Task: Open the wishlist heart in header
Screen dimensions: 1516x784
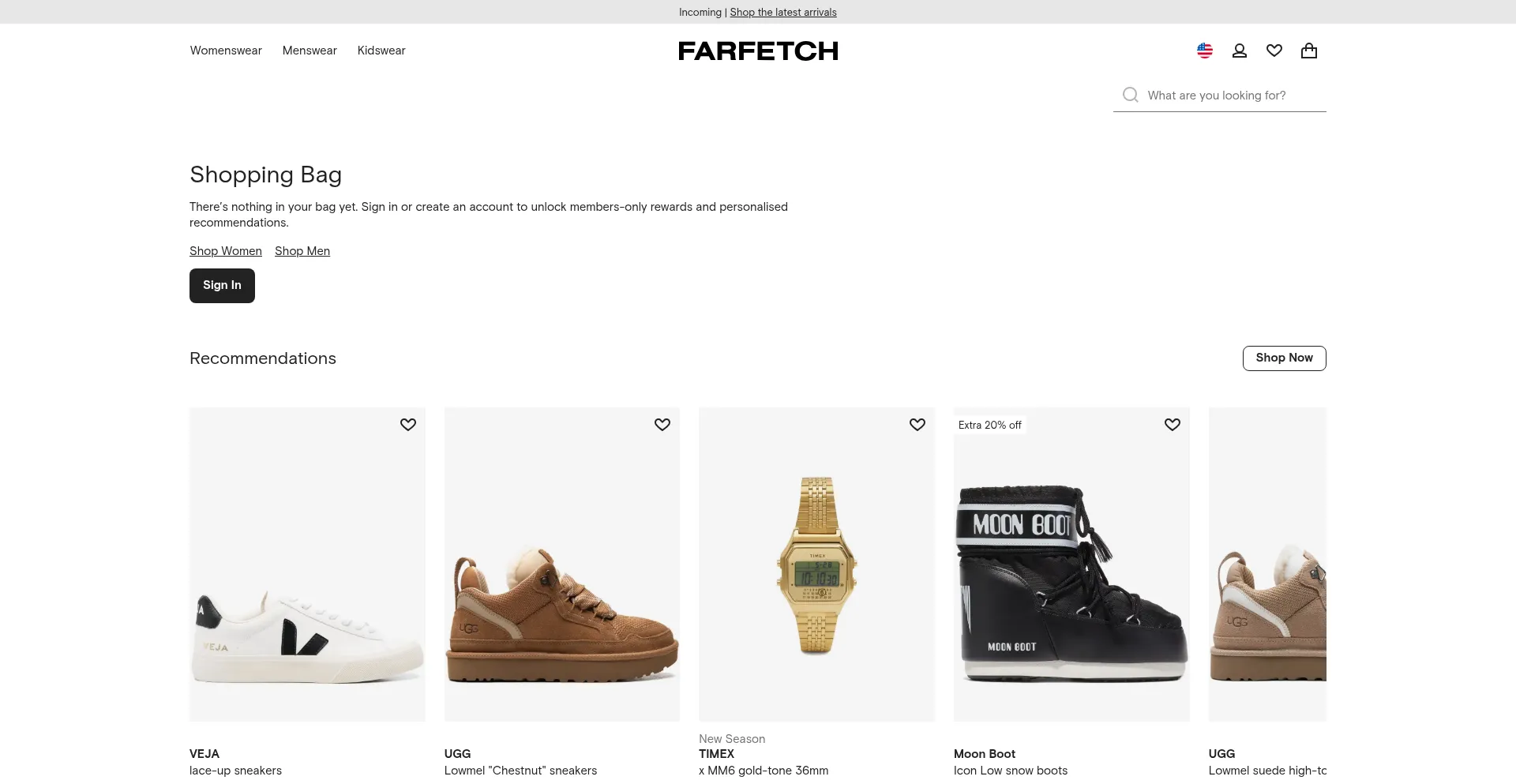Action: (x=1274, y=51)
